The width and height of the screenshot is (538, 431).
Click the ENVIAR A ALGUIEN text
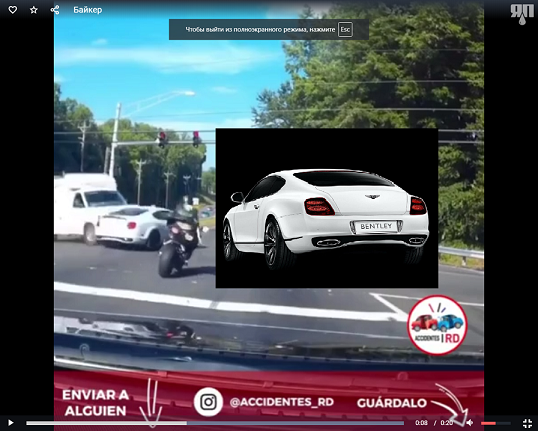click(x=96, y=403)
